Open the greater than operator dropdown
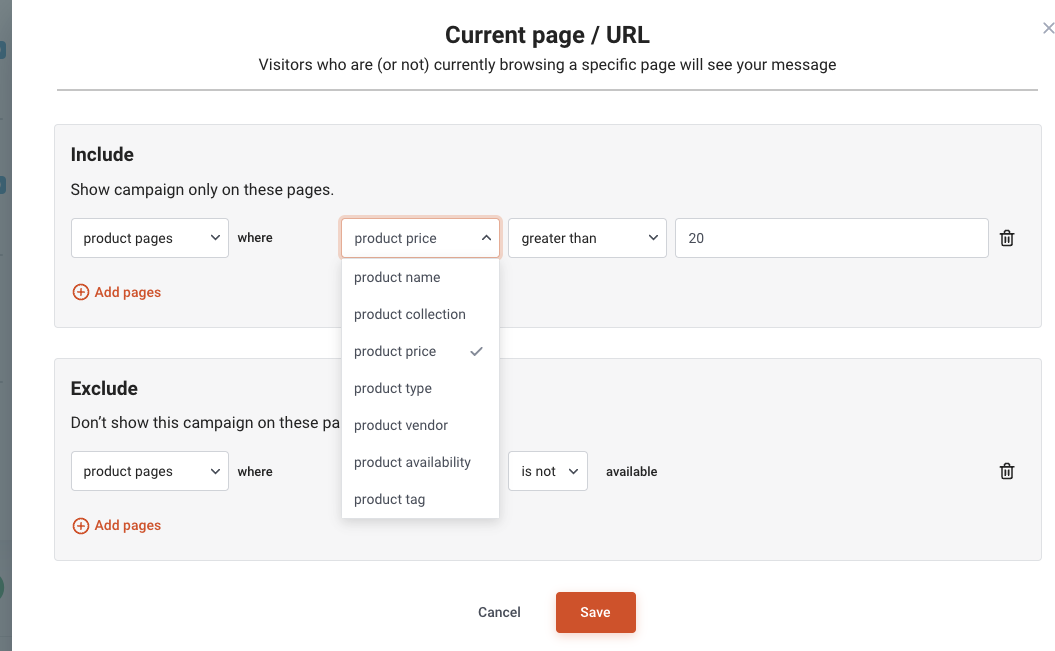Screen dimensions: 1055x651 (x=587, y=238)
